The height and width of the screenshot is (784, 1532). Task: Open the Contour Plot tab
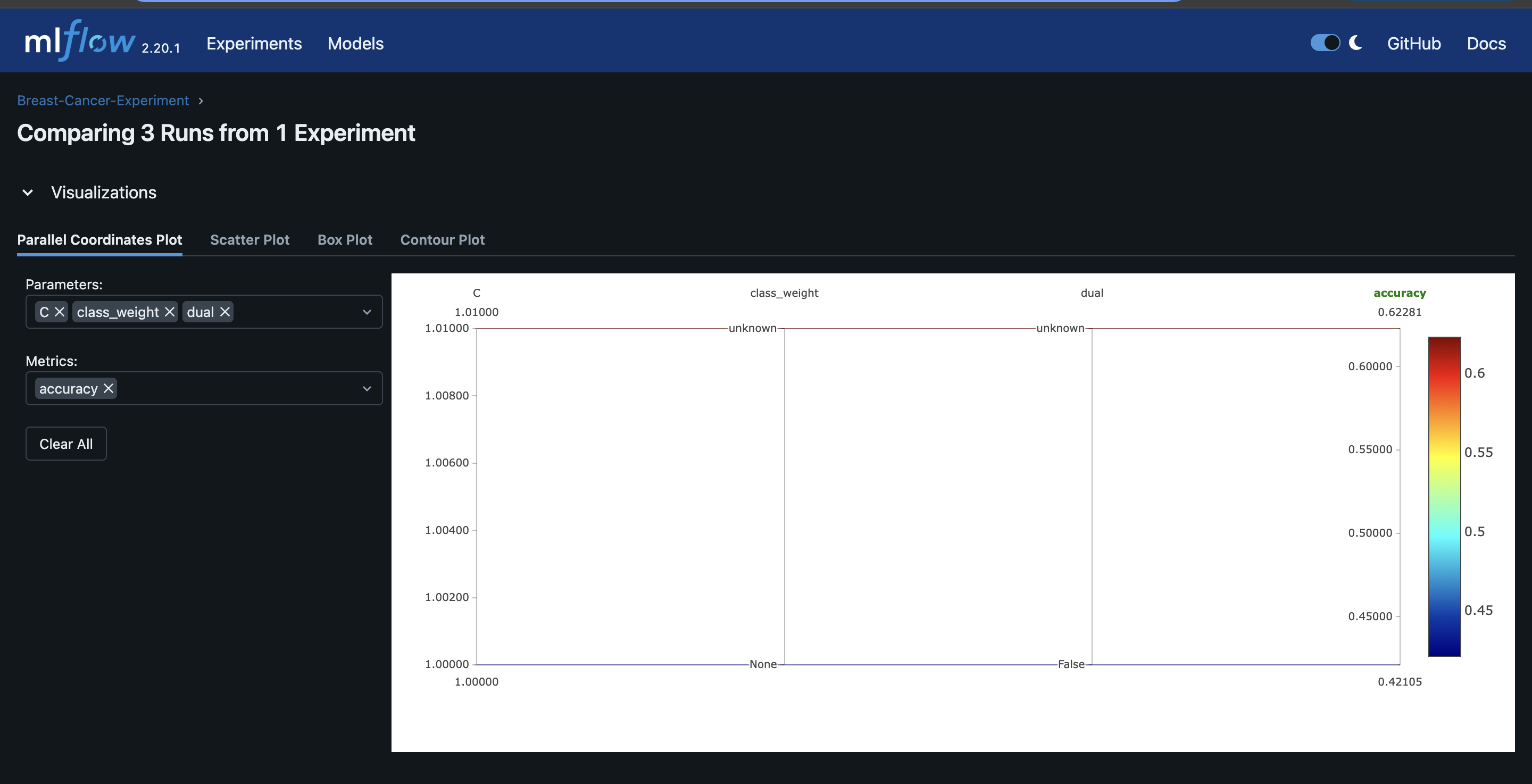point(442,240)
